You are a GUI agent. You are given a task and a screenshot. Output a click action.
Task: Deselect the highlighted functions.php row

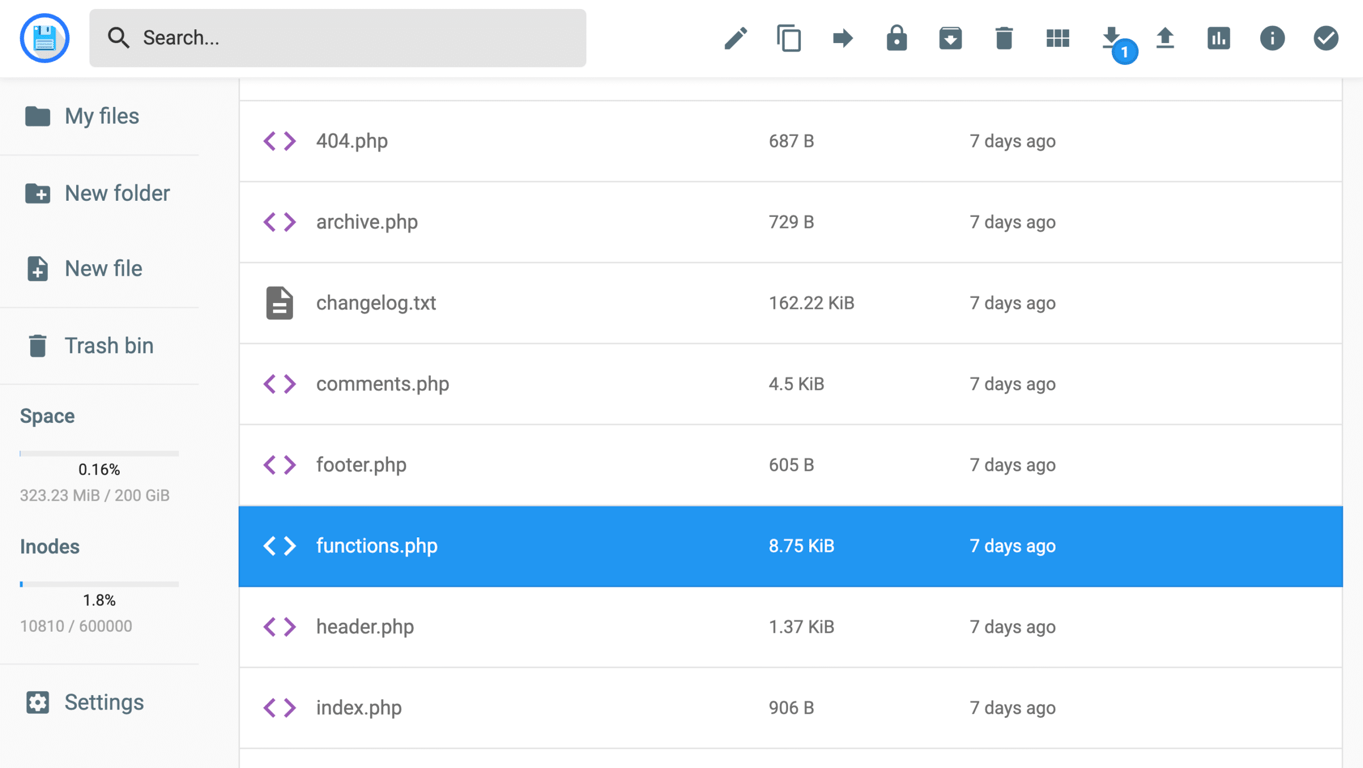[700, 546]
